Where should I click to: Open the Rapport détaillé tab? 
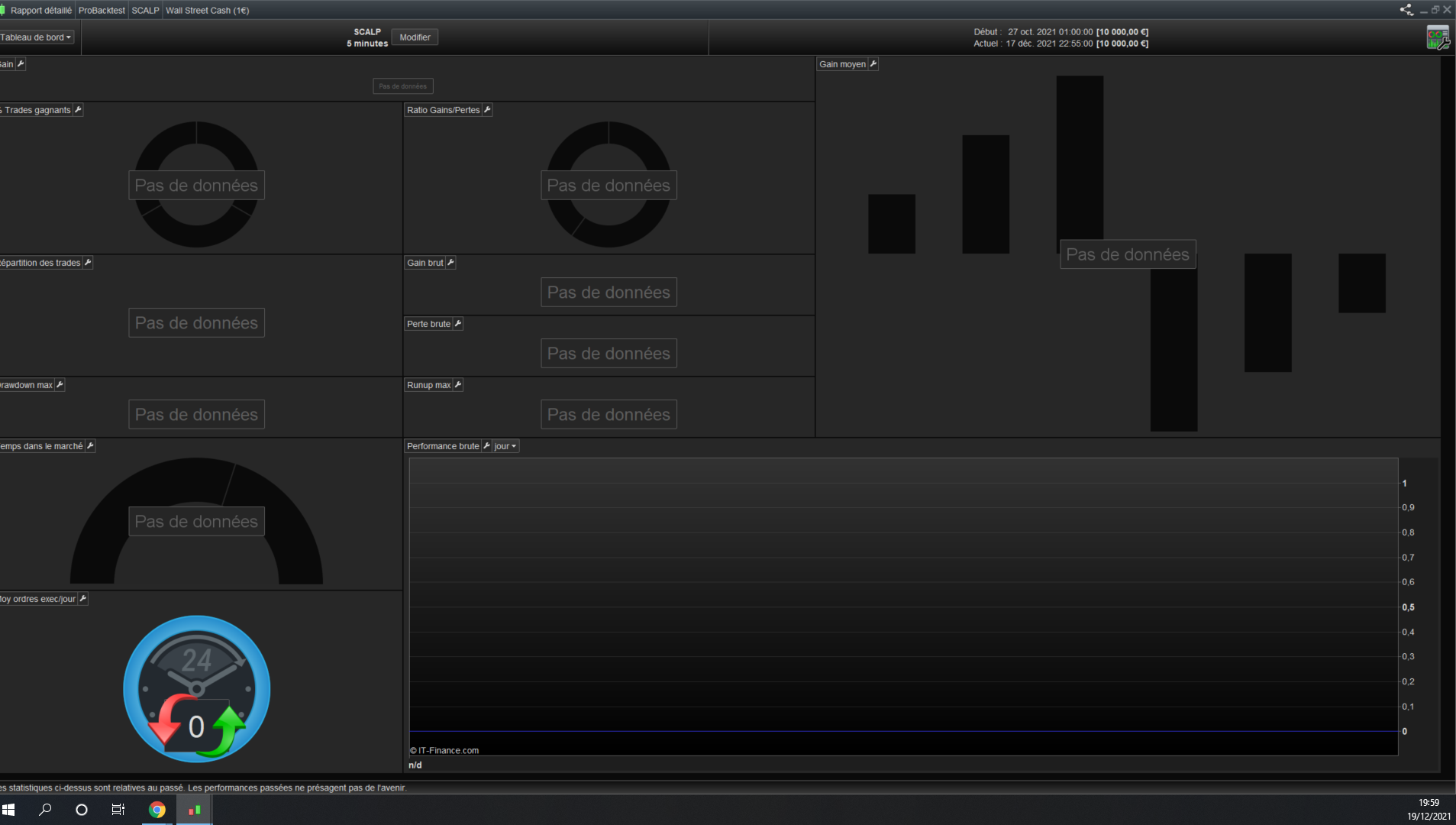tap(40, 11)
